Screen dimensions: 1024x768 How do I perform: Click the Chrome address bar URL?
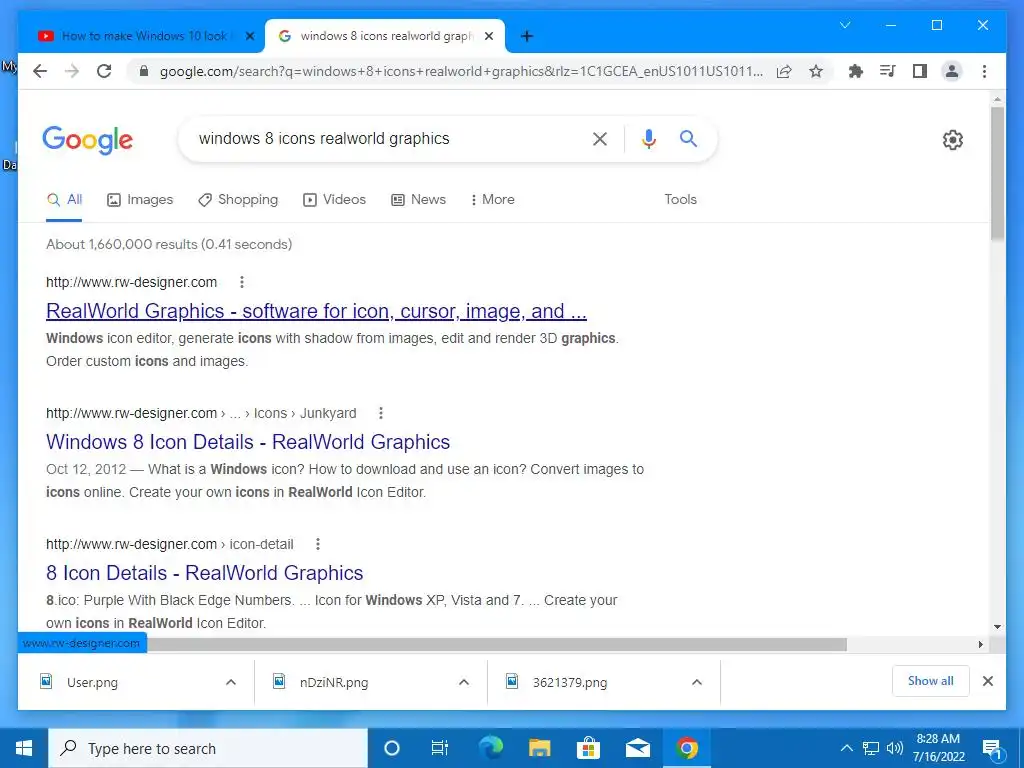pyautogui.click(x=461, y=71)
